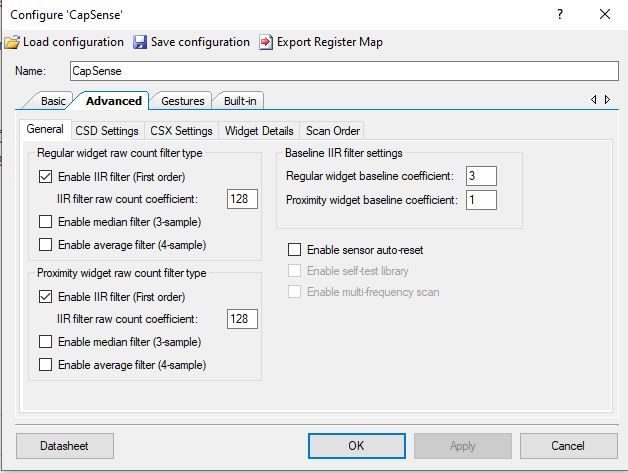This screenshot has width=628, height=473.
Task: Click regular widget IIR raw count coefficient field
Action: (242, 199)
